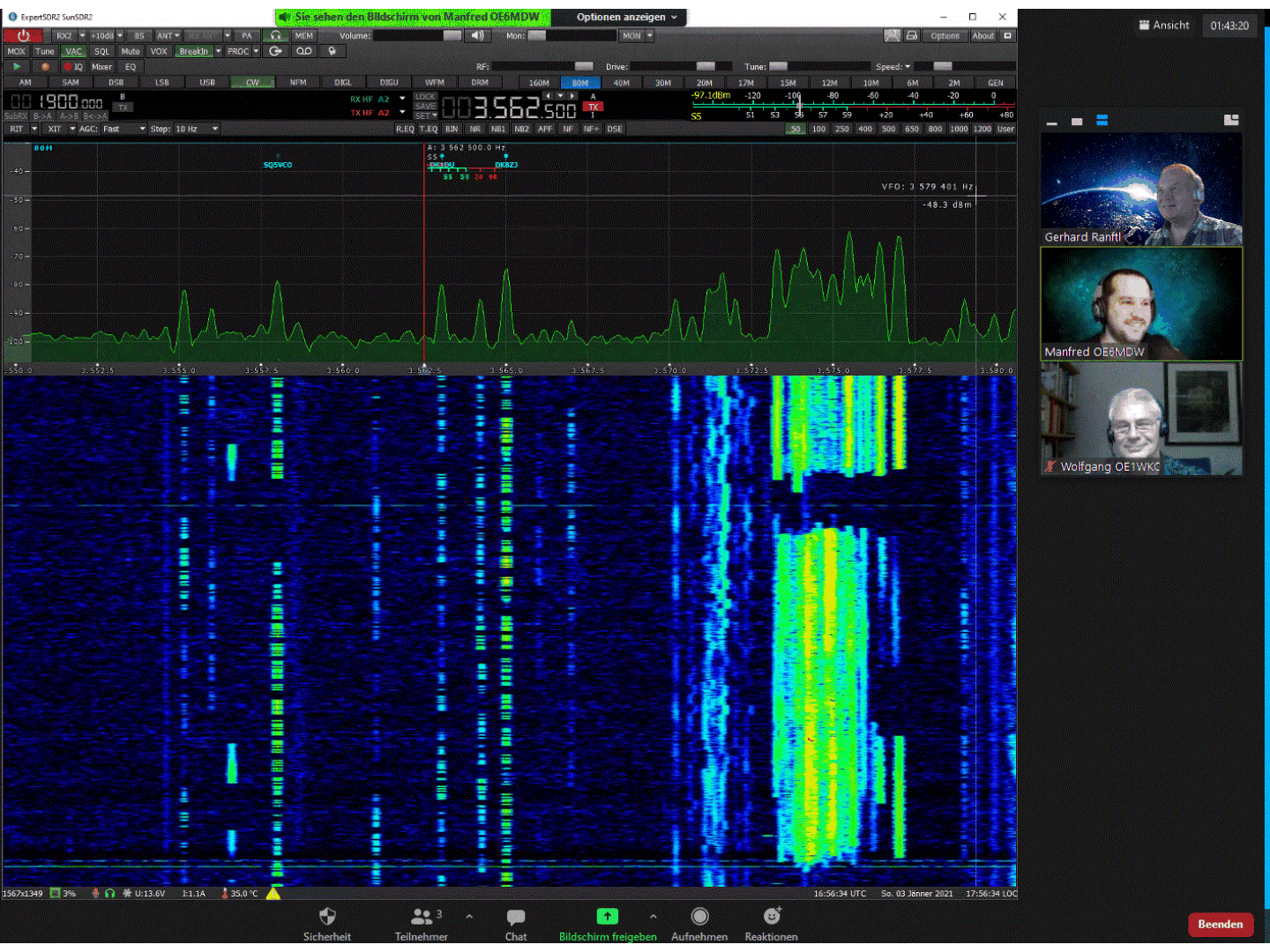Click Manfred OE6MDW video thumbnail
The image size is (1270, 952).
(1141, 304)
